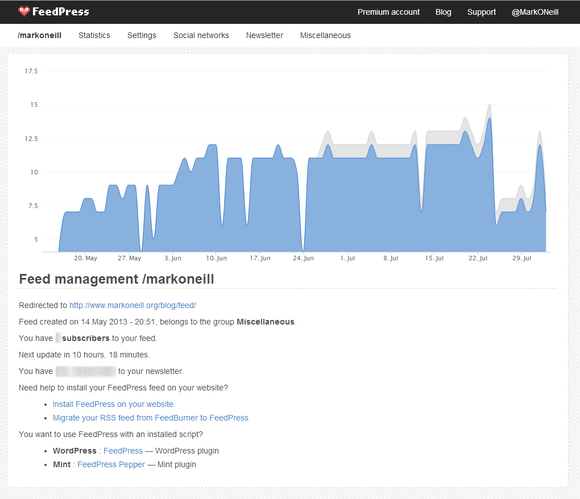This screenshot has width=580, height=499.
Task: Open the Premium account page
Action: 388,12
